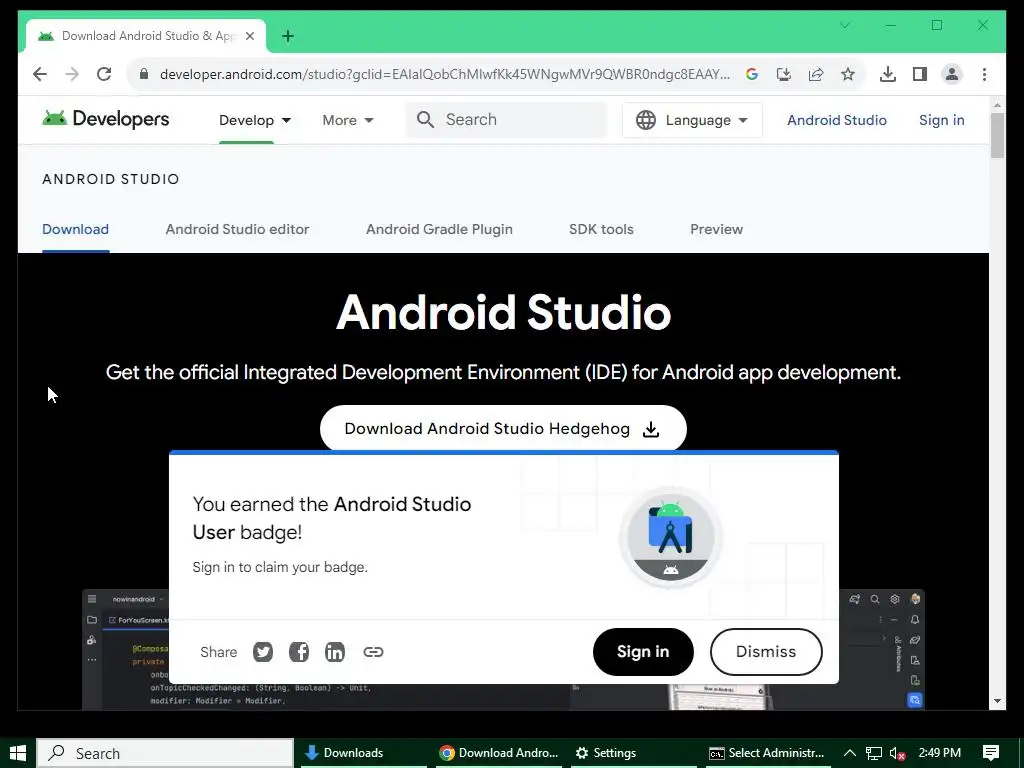Screen dimensions: 1024x768
Task: Click the ANDROID STUDIO section heading
Action: tap(110, 179)
